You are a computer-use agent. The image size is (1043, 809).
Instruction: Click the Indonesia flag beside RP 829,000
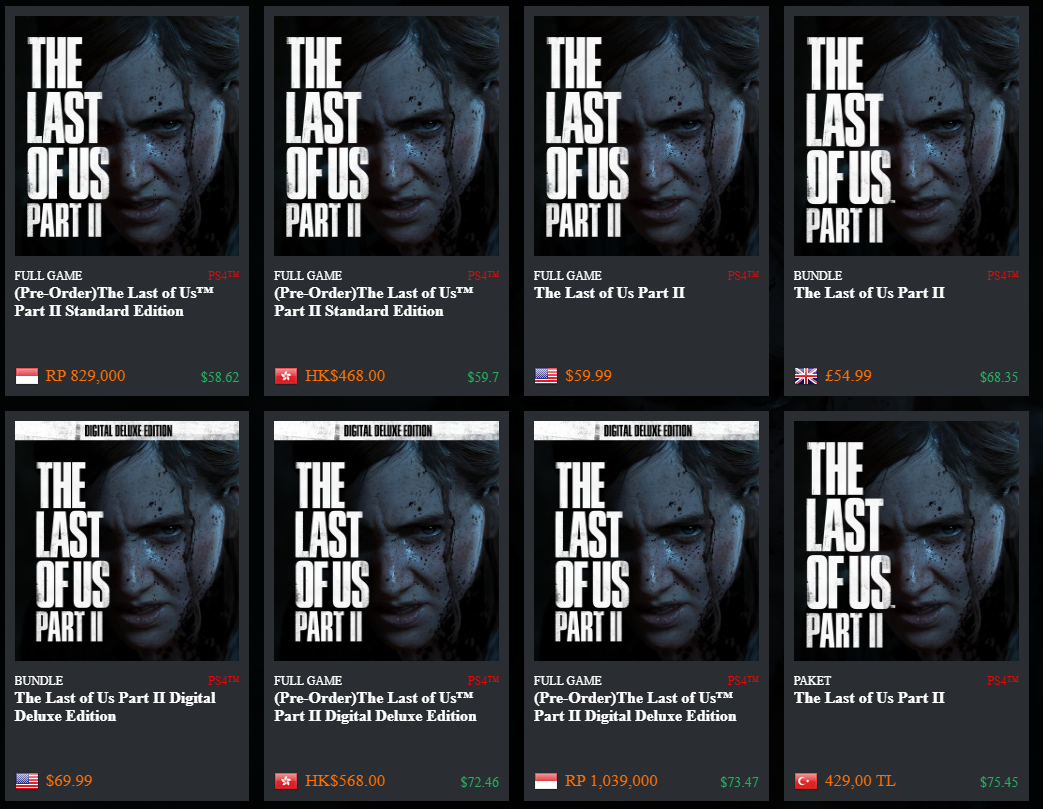(x=27, y=376)
